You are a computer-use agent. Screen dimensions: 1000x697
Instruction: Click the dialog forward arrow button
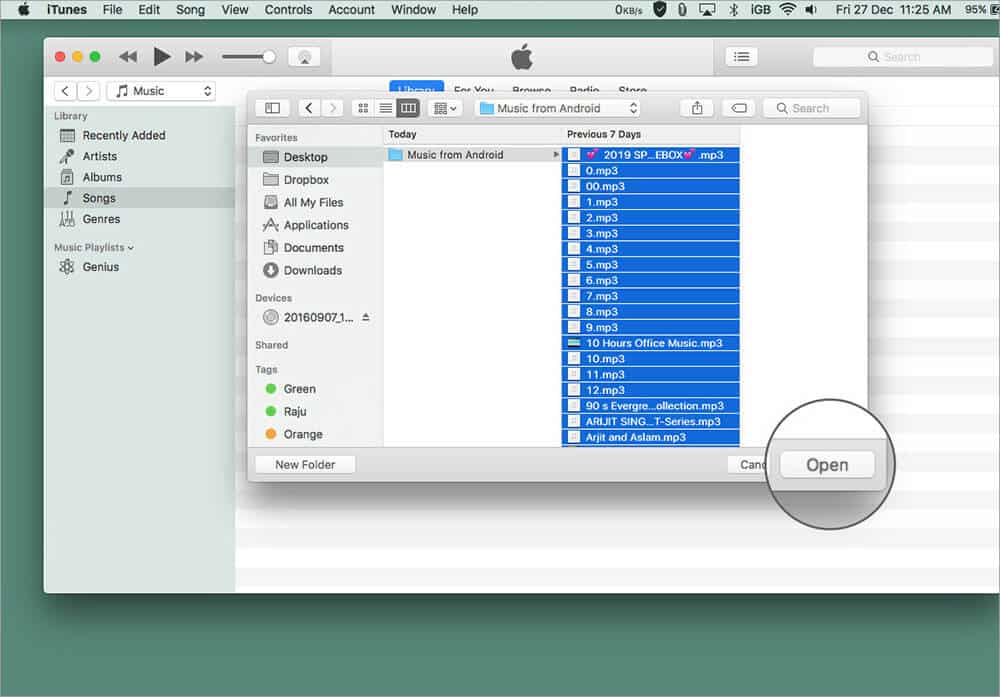(332, 108)
